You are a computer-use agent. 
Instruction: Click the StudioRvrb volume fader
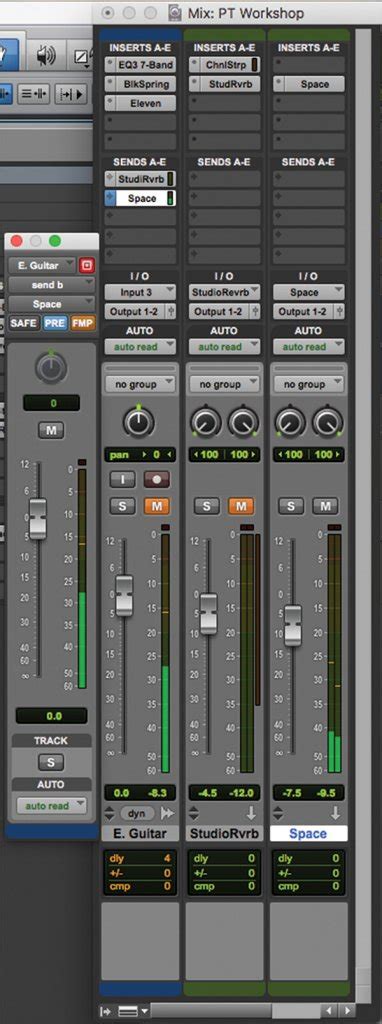point(208,613)
